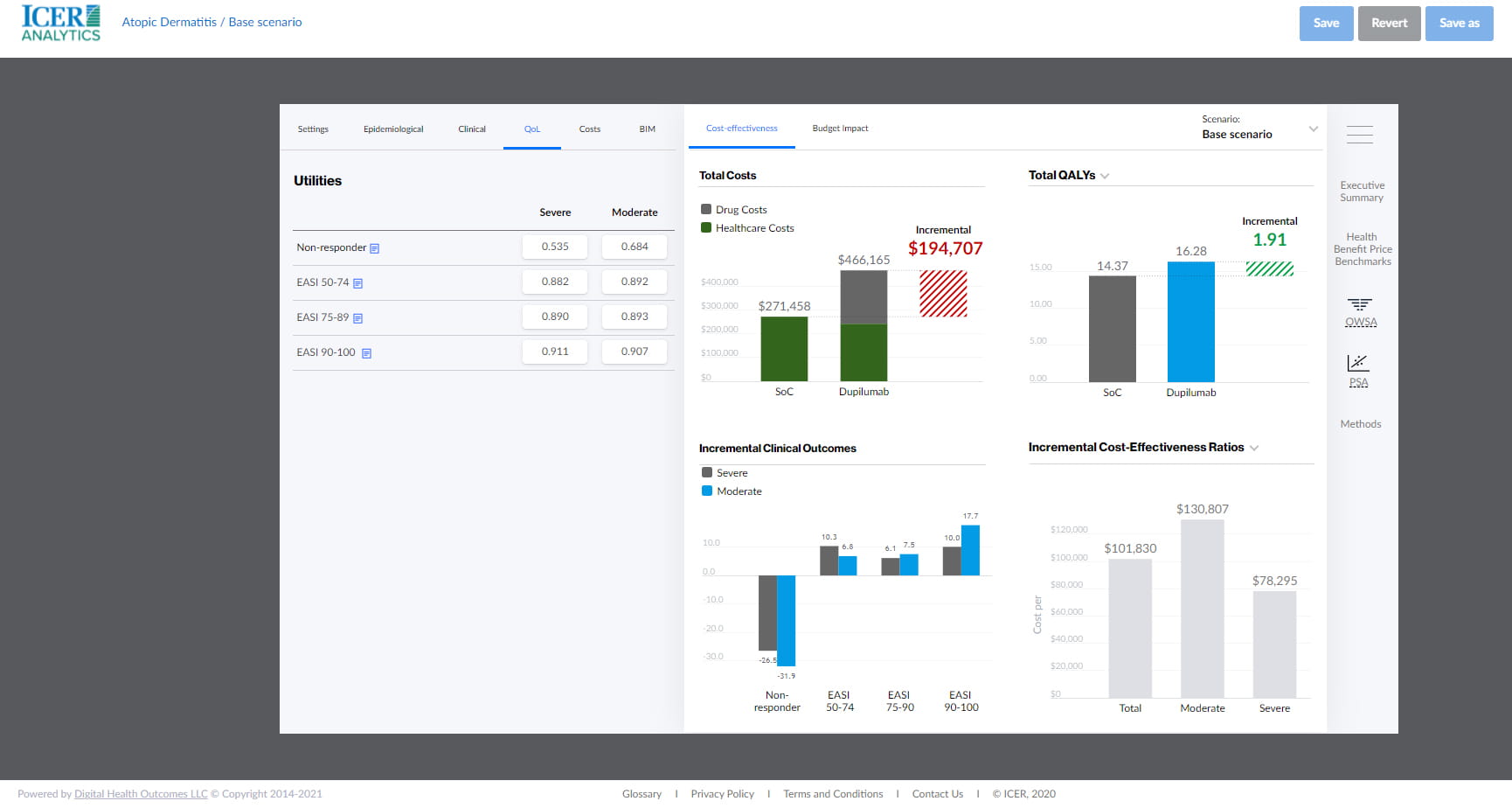The width and height of the screenshot is (1512, 808).
Task: Toggle the Healthcare Costs legend swatch
Action: coord(706,228)
